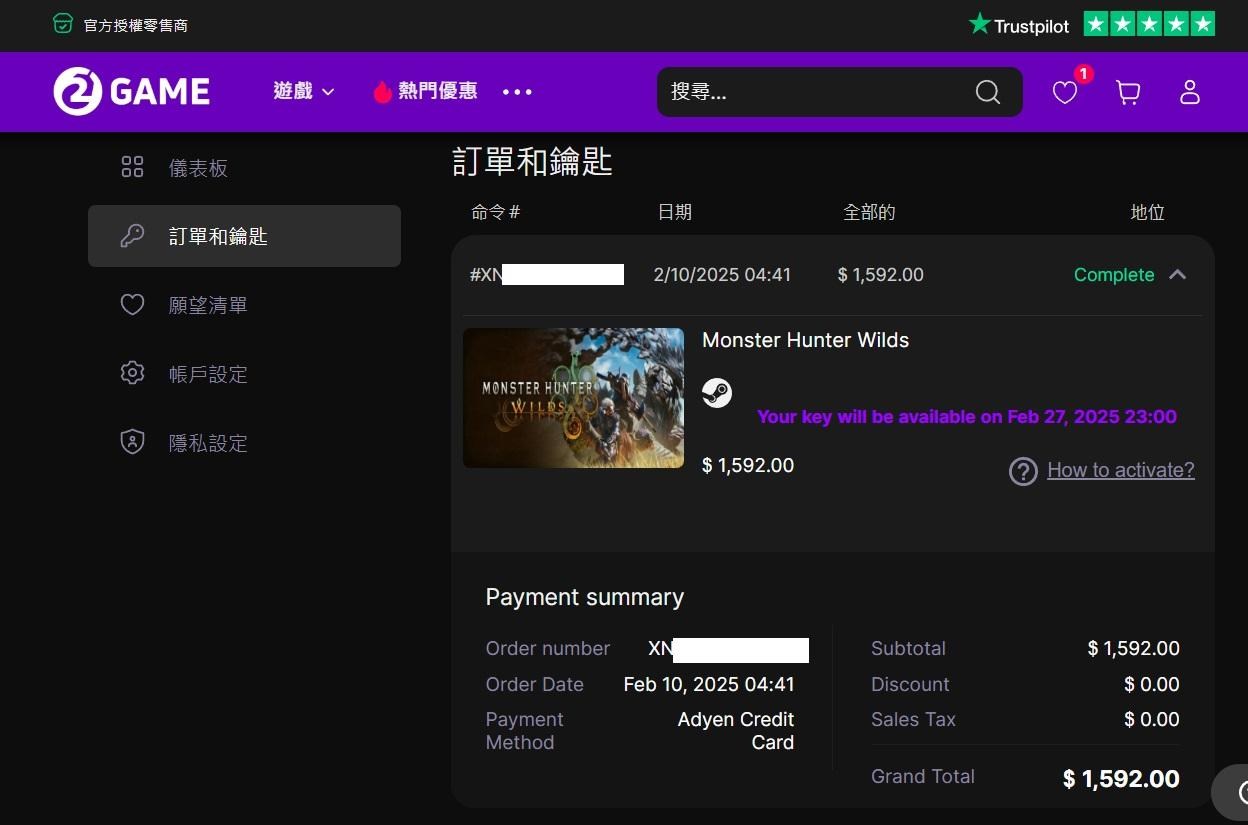Click the question mark help icon
Screen dimensions: 1248x825
[1023, 471]
